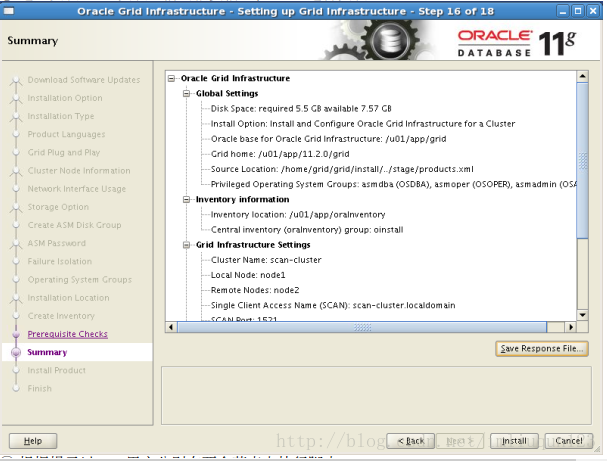Select the Central inventory group row

tap(307, 230)
